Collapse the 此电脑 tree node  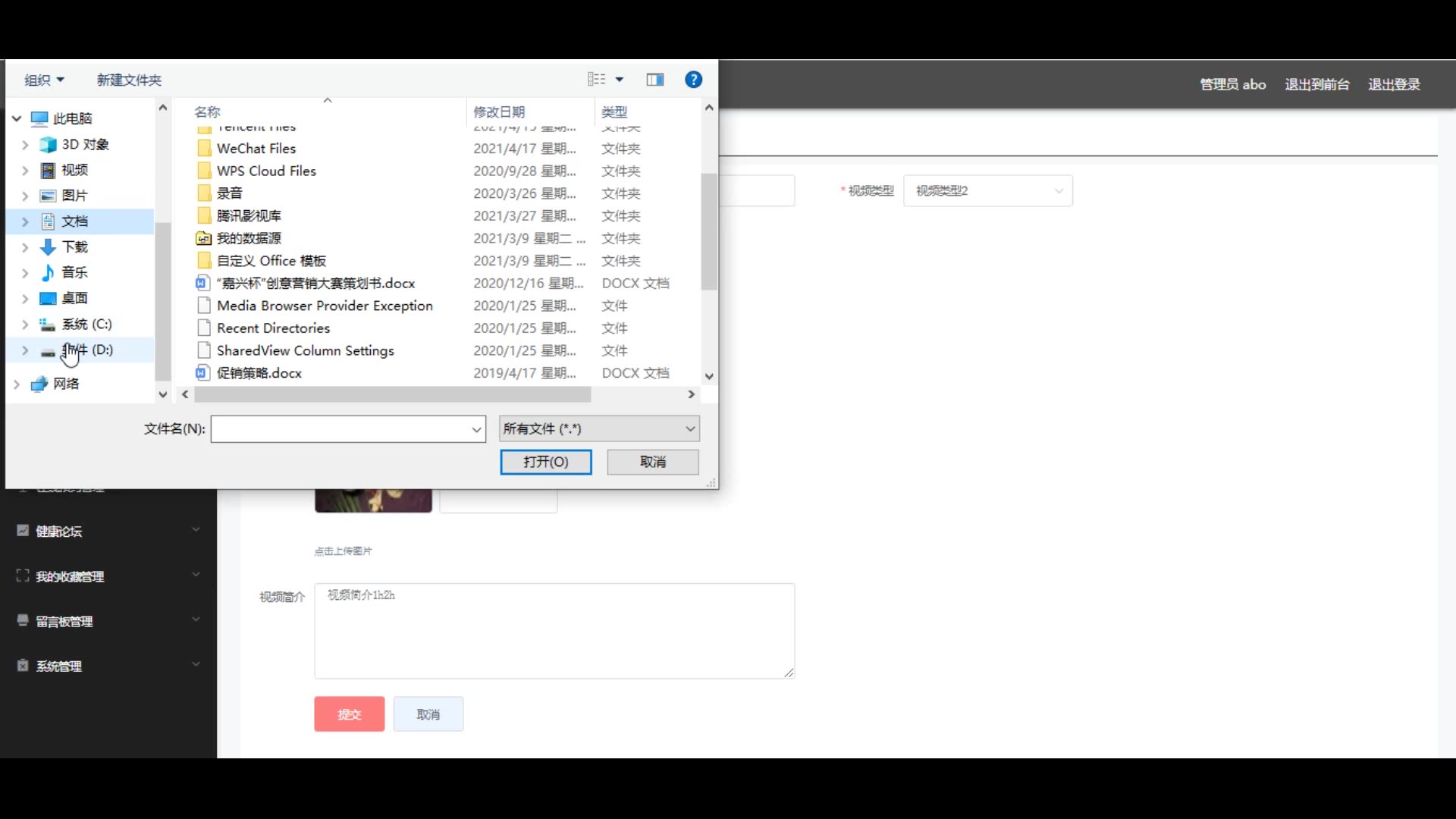point(16,119)
